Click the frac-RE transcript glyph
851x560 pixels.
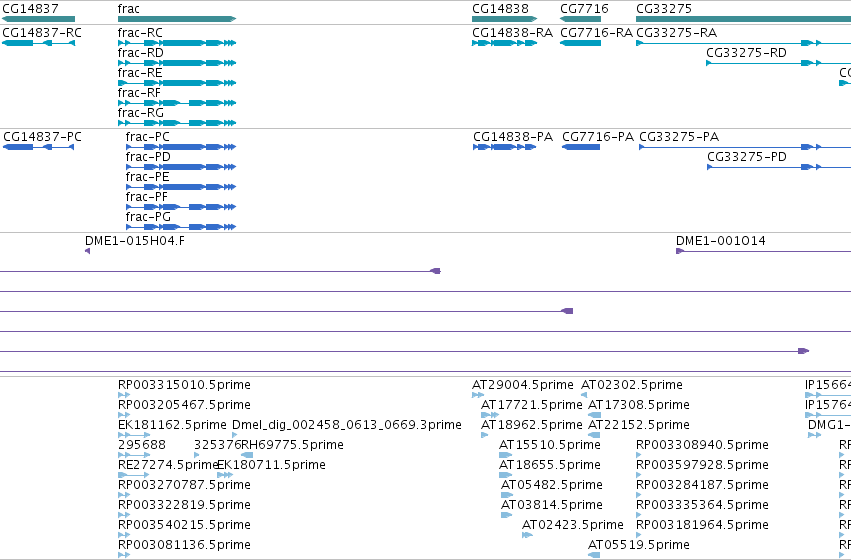click(177, 83)
